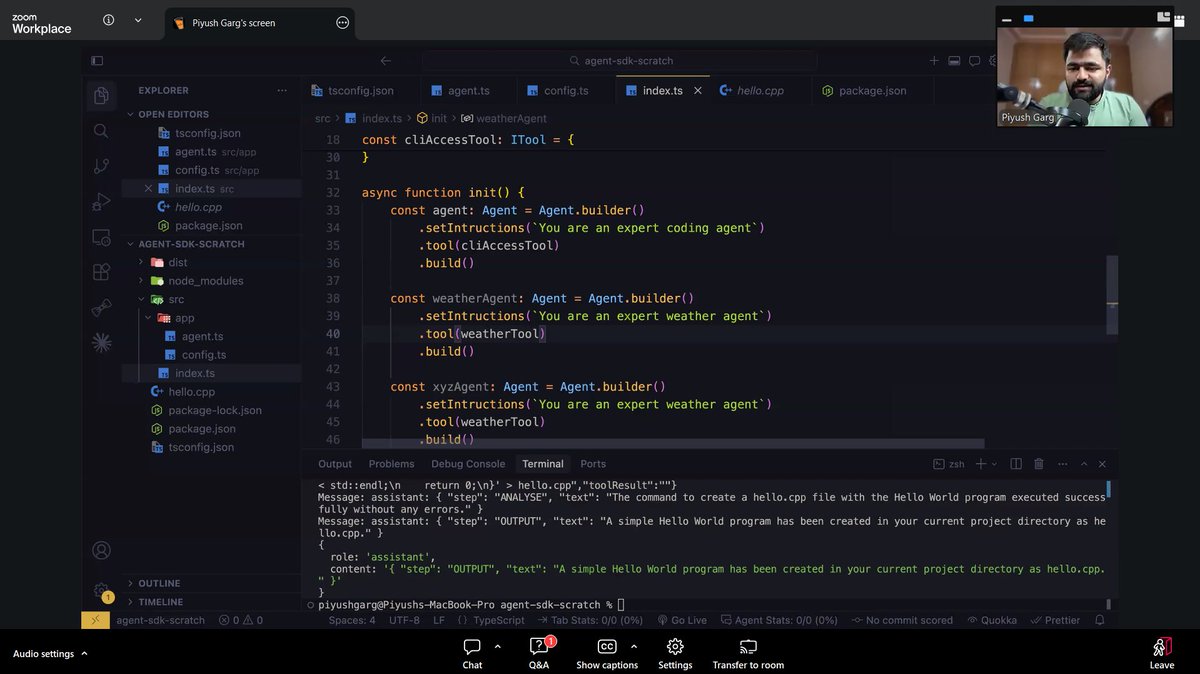
Task: Click the go back arrow in the title bar
Action: pos(386,61)
